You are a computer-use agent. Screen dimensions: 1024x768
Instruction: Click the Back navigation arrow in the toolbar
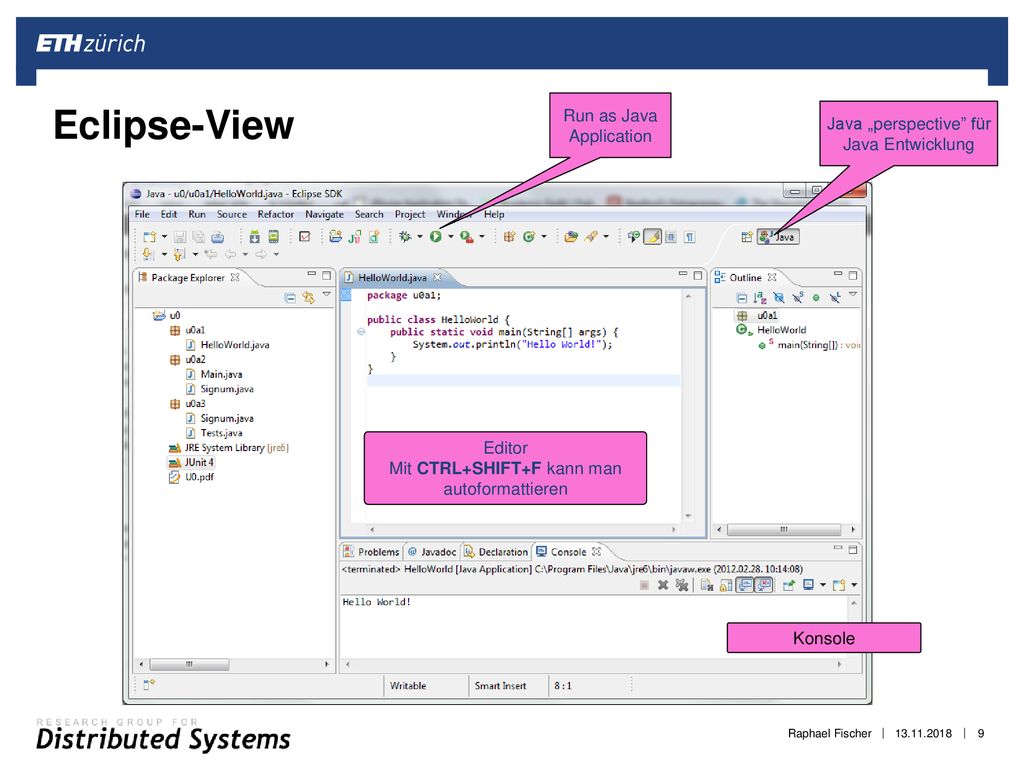[x=231, y=254]
